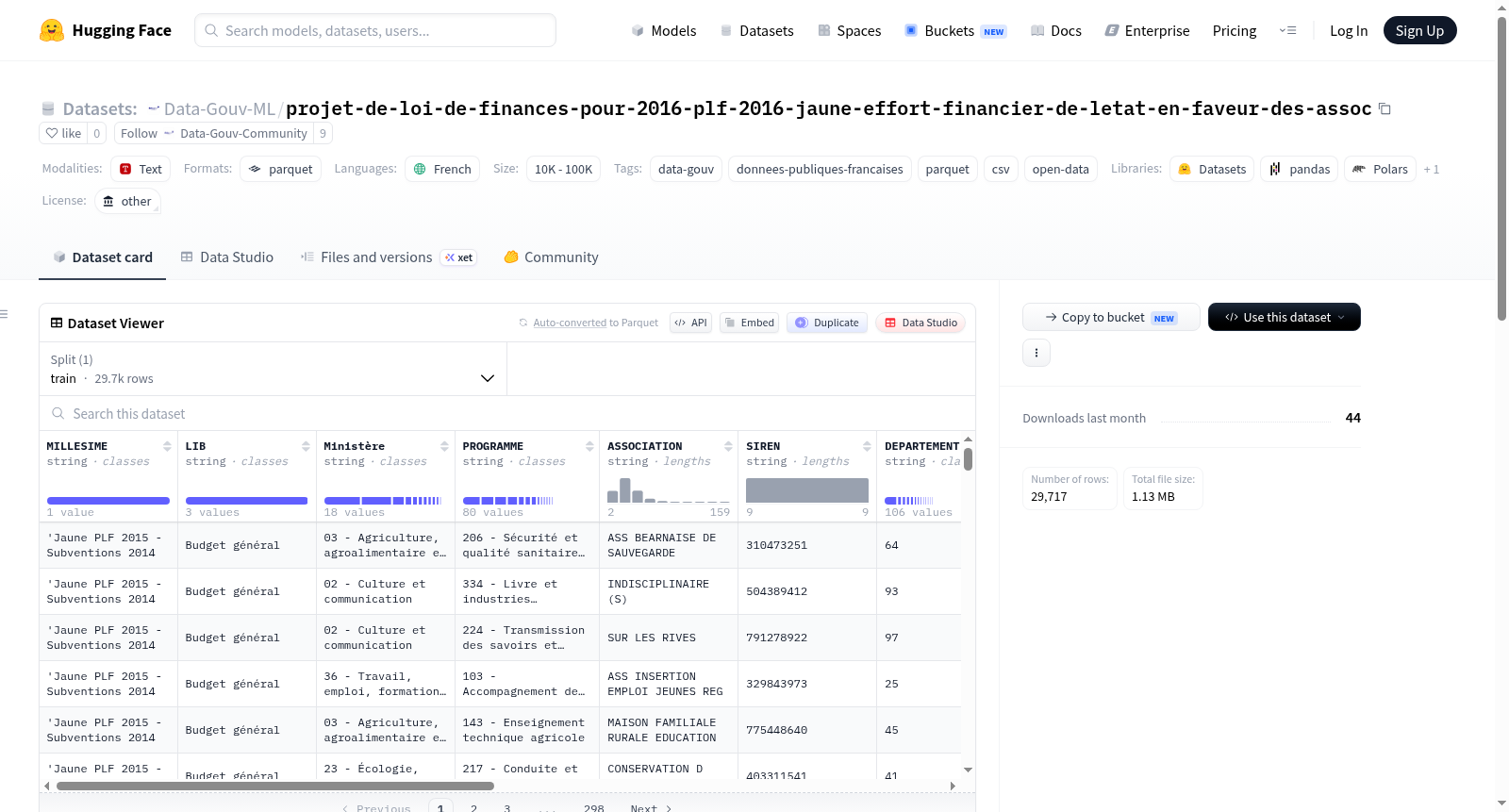Expand the 'Use this dataset' dropdown
Viewport: 1509px width, 812px height.
coord(1285,317)
